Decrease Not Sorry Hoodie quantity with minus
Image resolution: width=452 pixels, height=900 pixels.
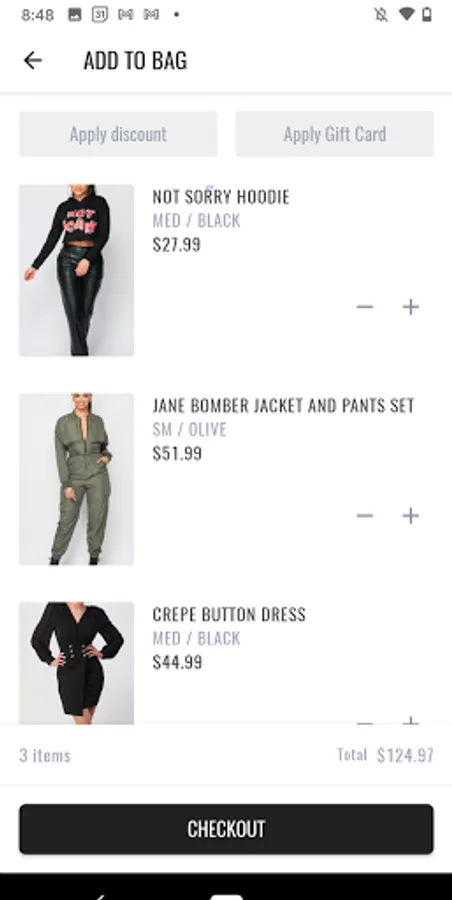click(x=365, y=307)
